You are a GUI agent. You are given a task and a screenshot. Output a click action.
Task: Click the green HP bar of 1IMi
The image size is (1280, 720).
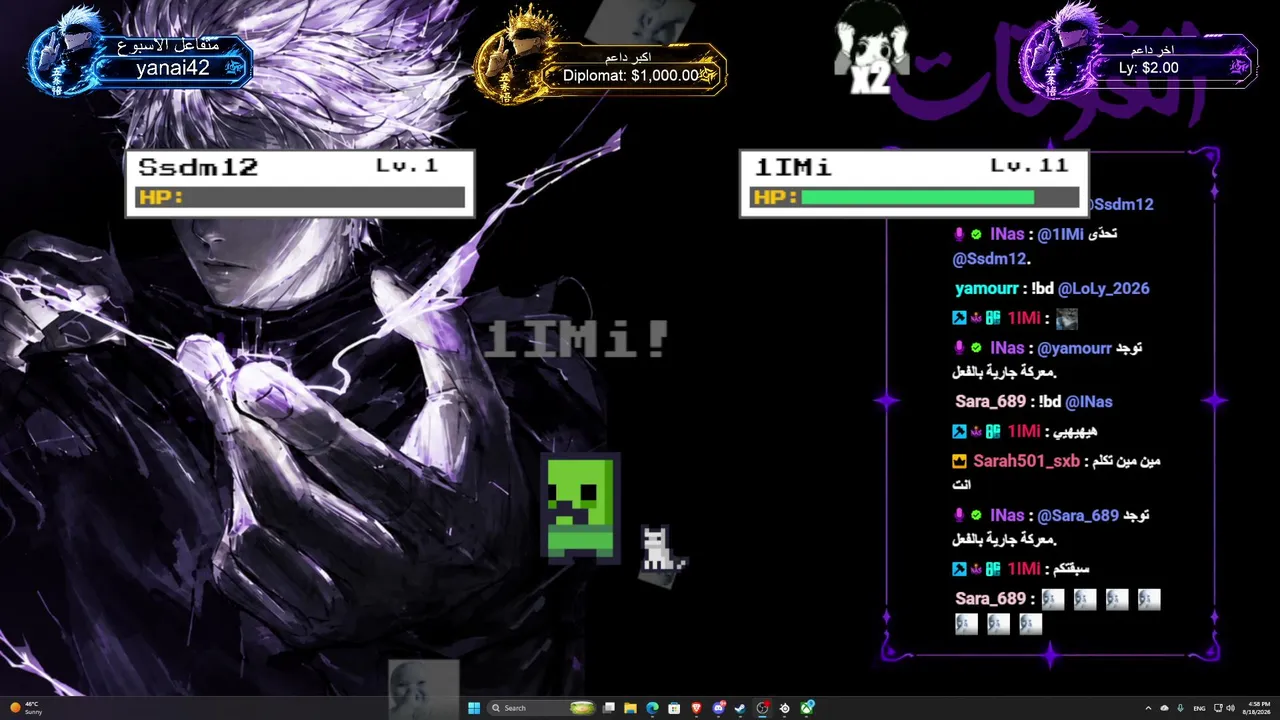point(917,198)
